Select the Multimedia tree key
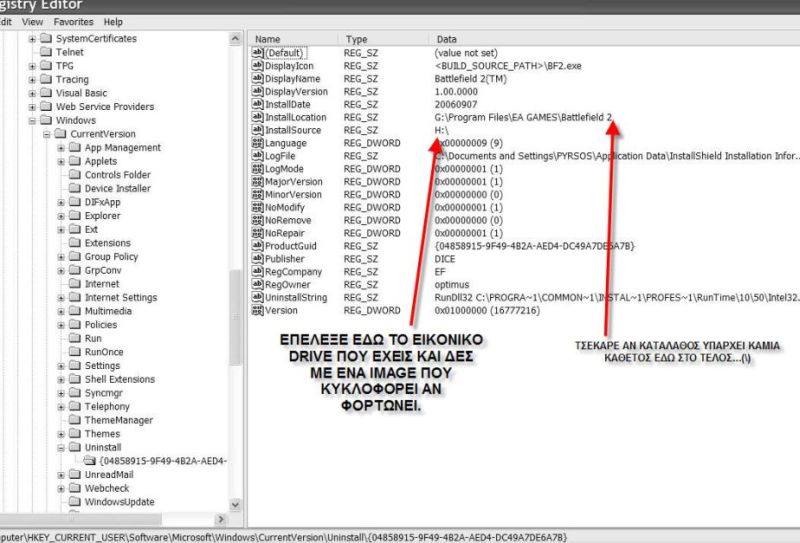 (x=108, y=311)
